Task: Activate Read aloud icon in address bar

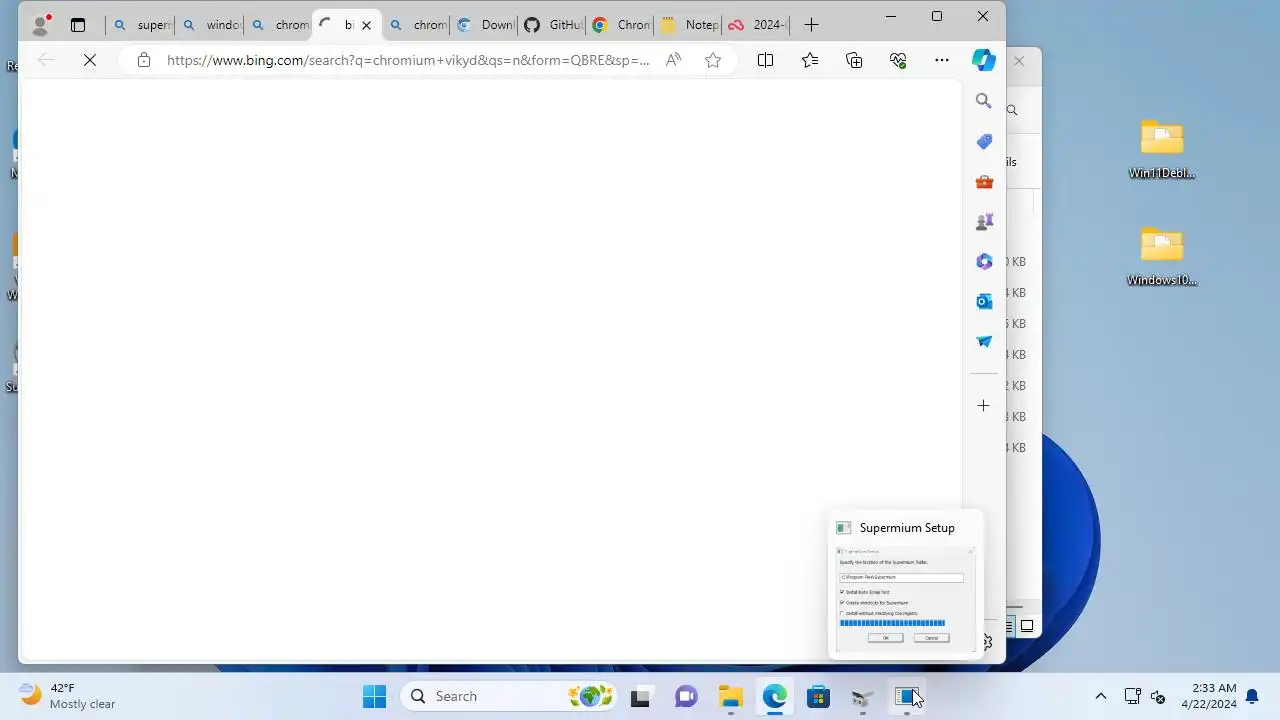Action: (x=673, y=60)
